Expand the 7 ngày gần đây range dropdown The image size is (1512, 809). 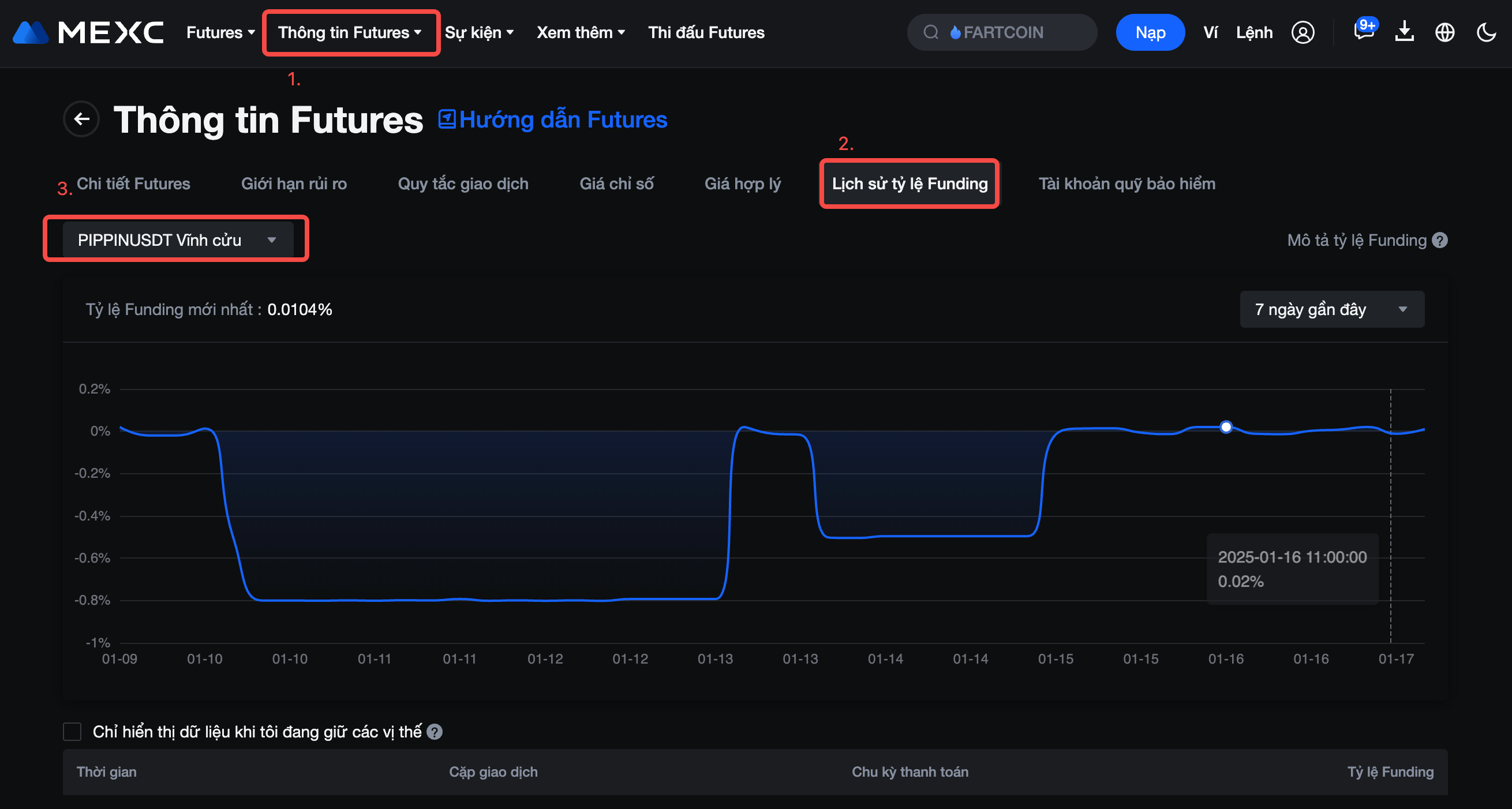[1331, 309]
